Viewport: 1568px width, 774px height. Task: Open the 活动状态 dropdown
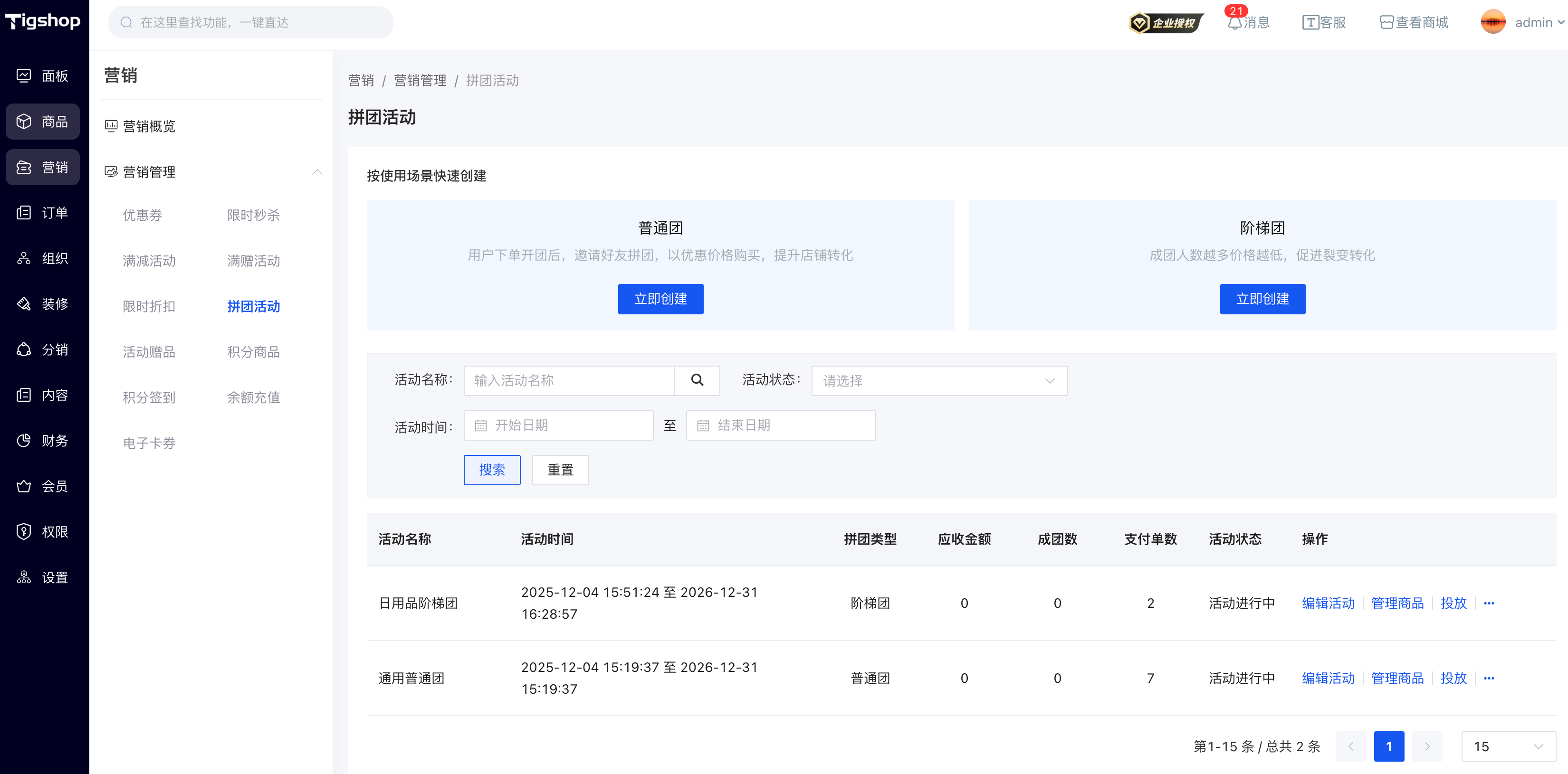[938, 381]
